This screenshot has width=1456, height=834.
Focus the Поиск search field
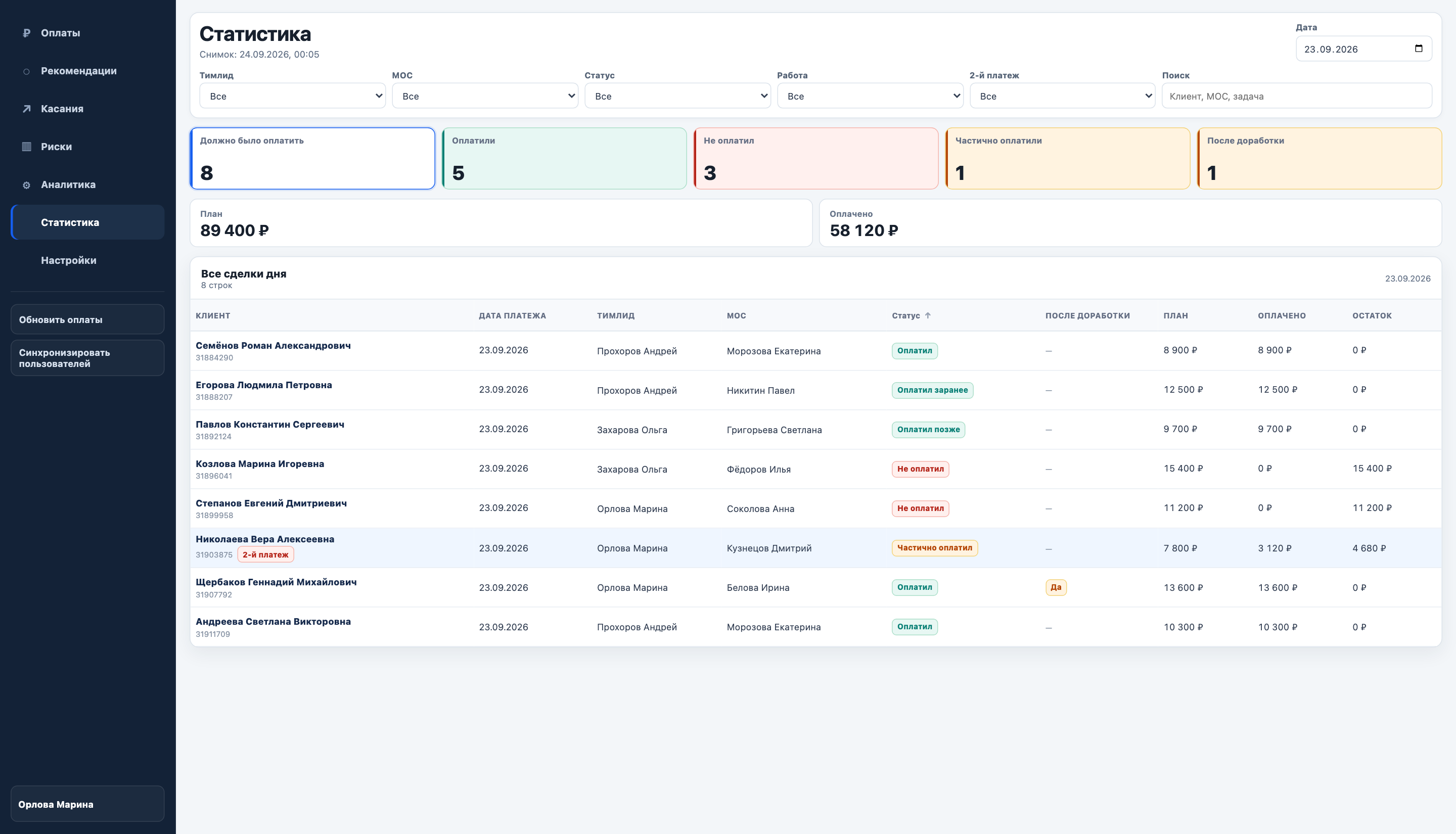pos(1297,96)
